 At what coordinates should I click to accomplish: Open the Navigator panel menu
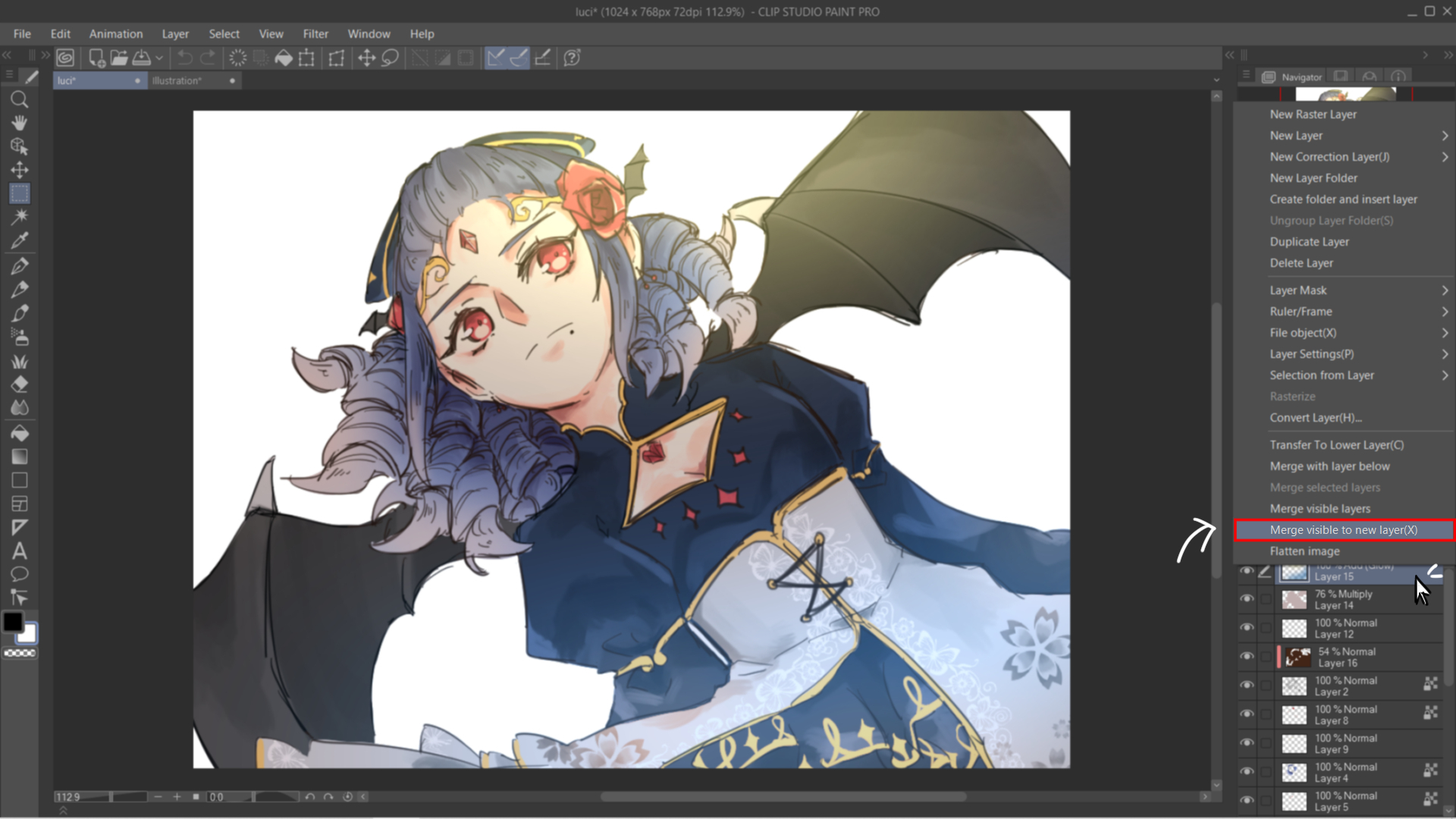(1246, 75)
